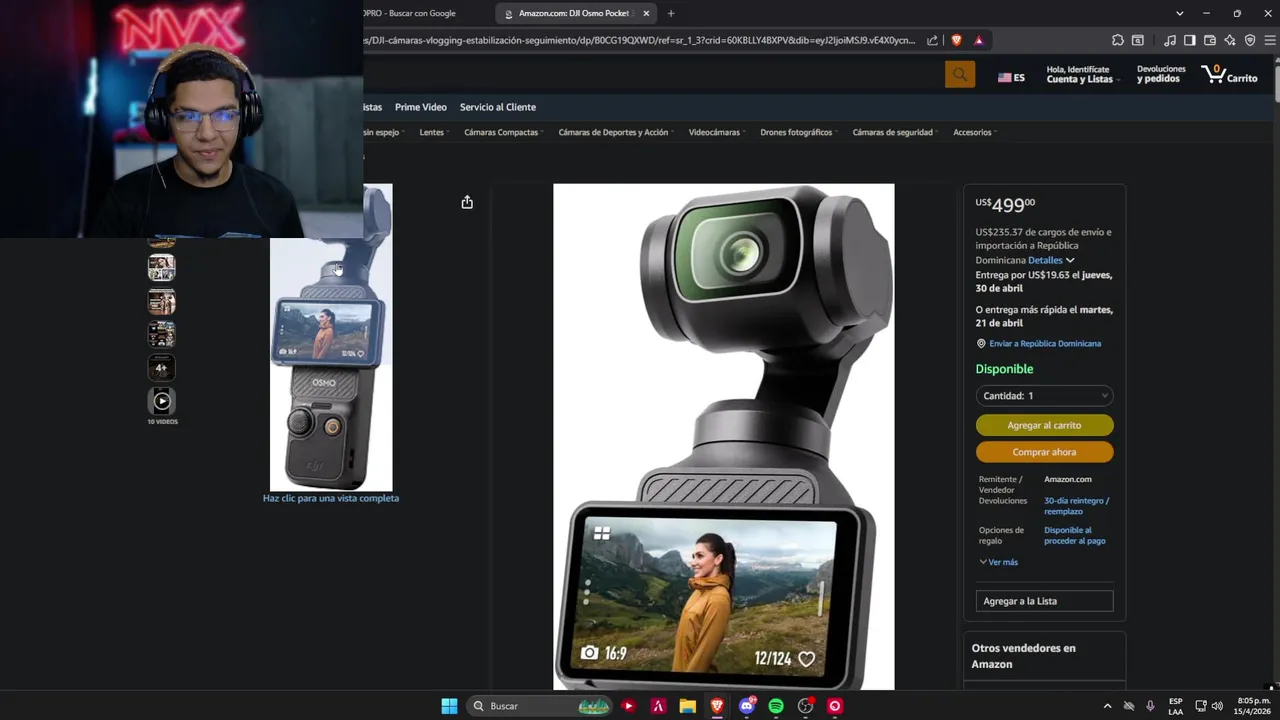Image resolution: width=1280 pixels, height=720 pixels.
Task: Click the microphone icon in the system tray
Action: tap(1150, 706)
